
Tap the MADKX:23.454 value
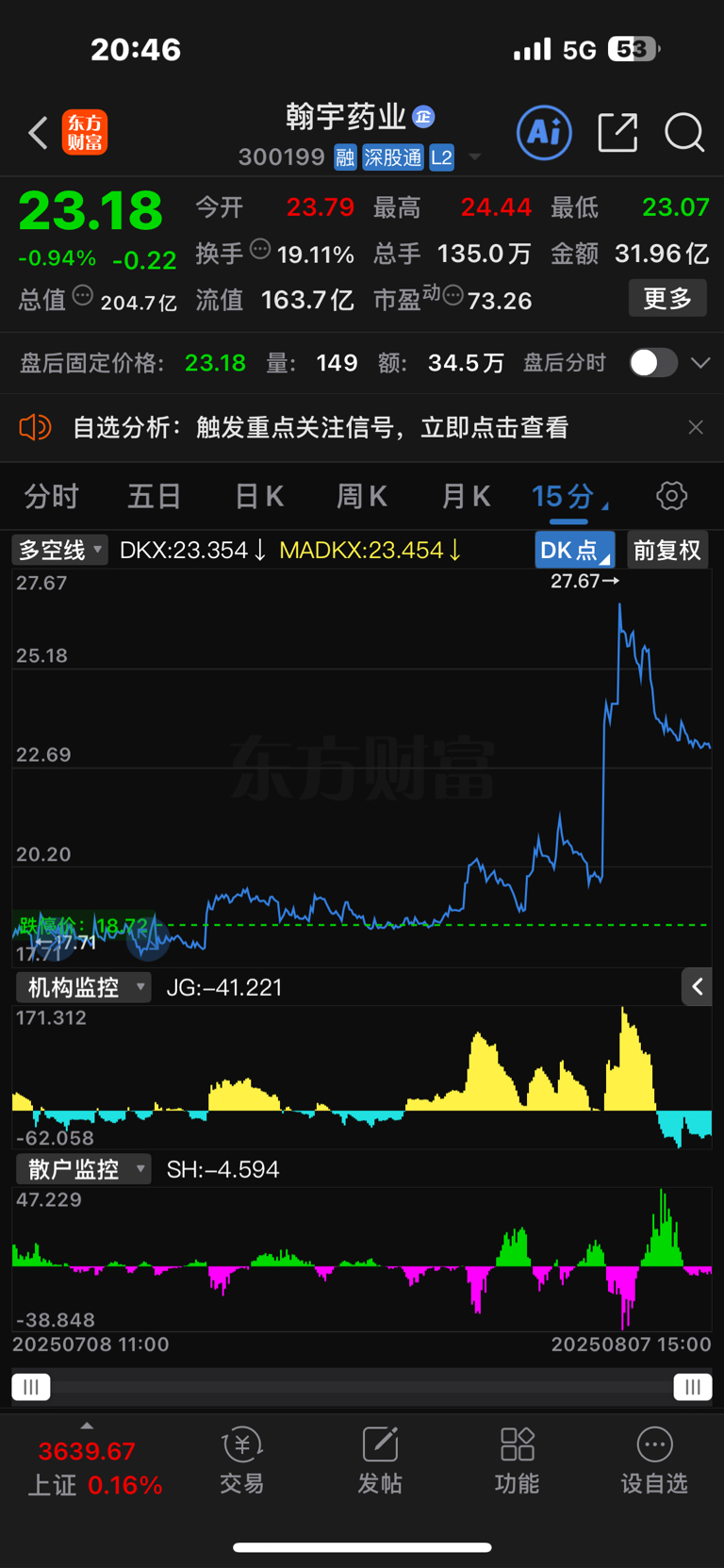370,550
